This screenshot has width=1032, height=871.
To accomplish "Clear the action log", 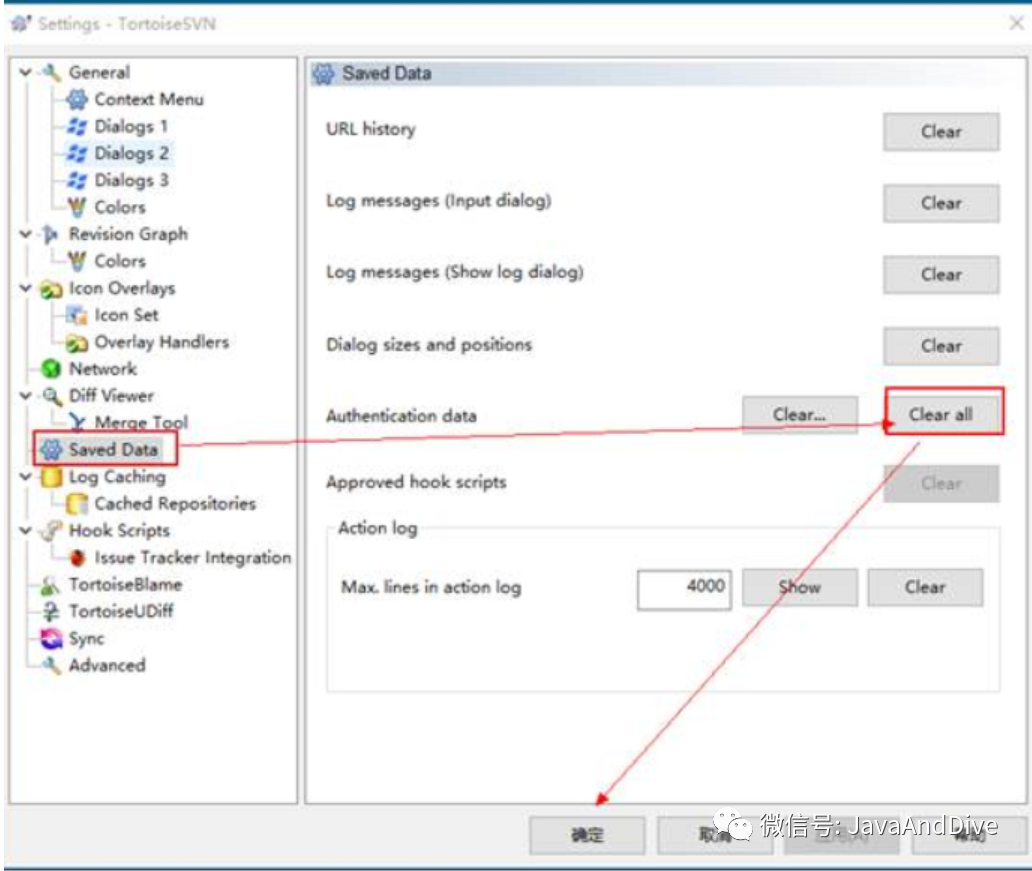I will tap(925, 587).
